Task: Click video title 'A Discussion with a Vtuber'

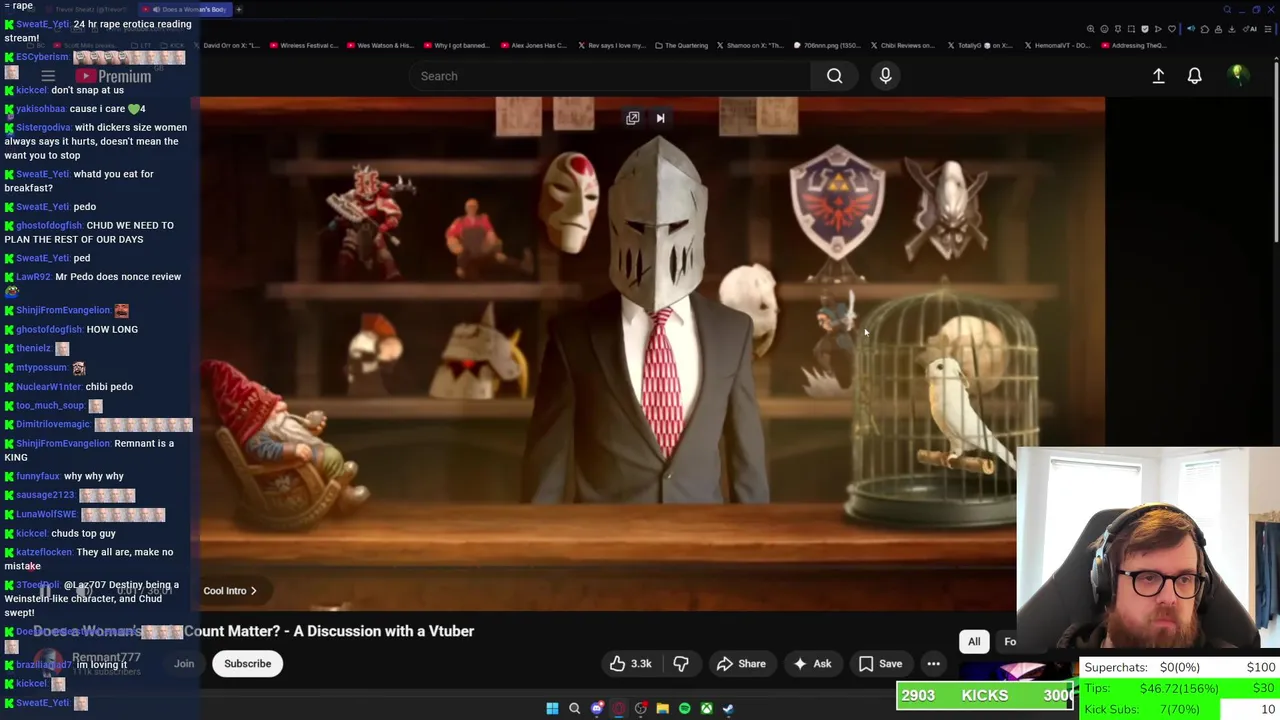Action: coord(383,631)
